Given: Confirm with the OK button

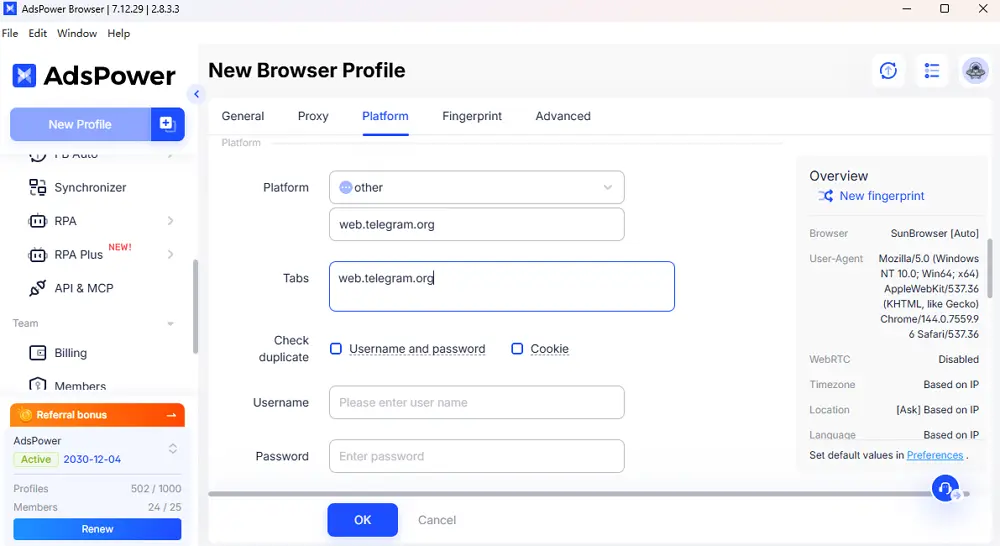Looking at the screenshot, I should 363,520.
